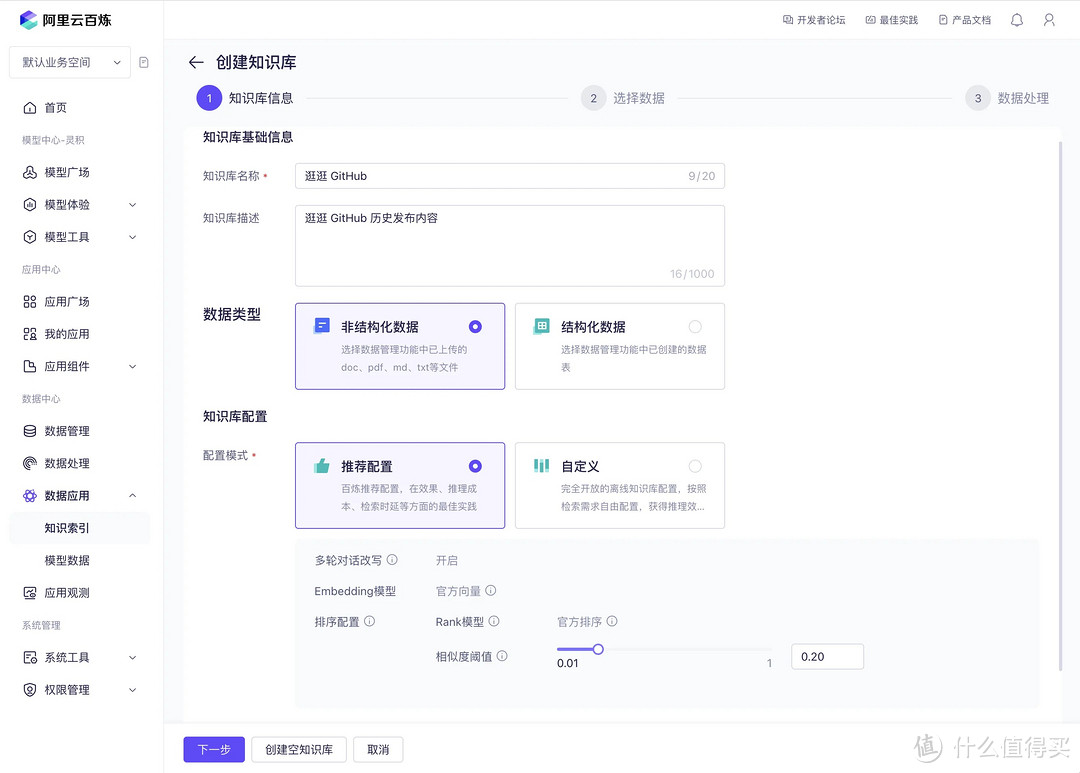Click the 创建空知识库 button

pyautogui.click(x=298, y=749)
